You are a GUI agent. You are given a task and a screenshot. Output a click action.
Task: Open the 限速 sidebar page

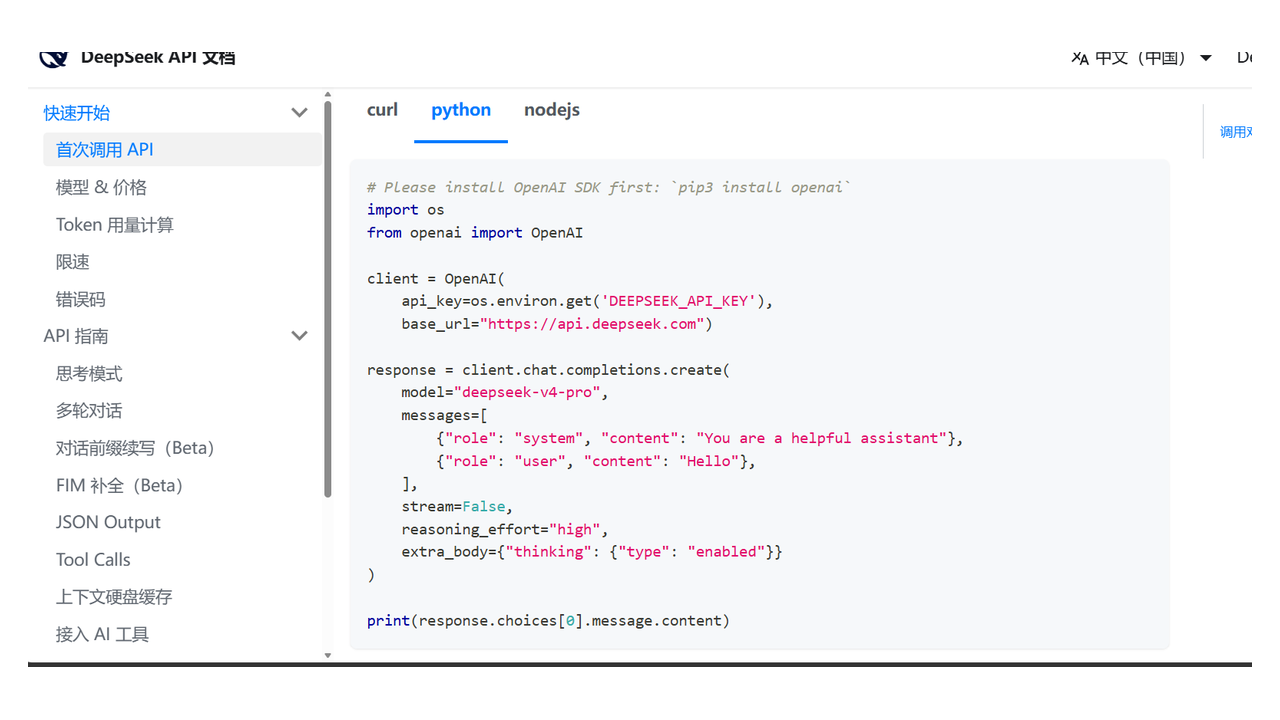[x=73, y=262]
